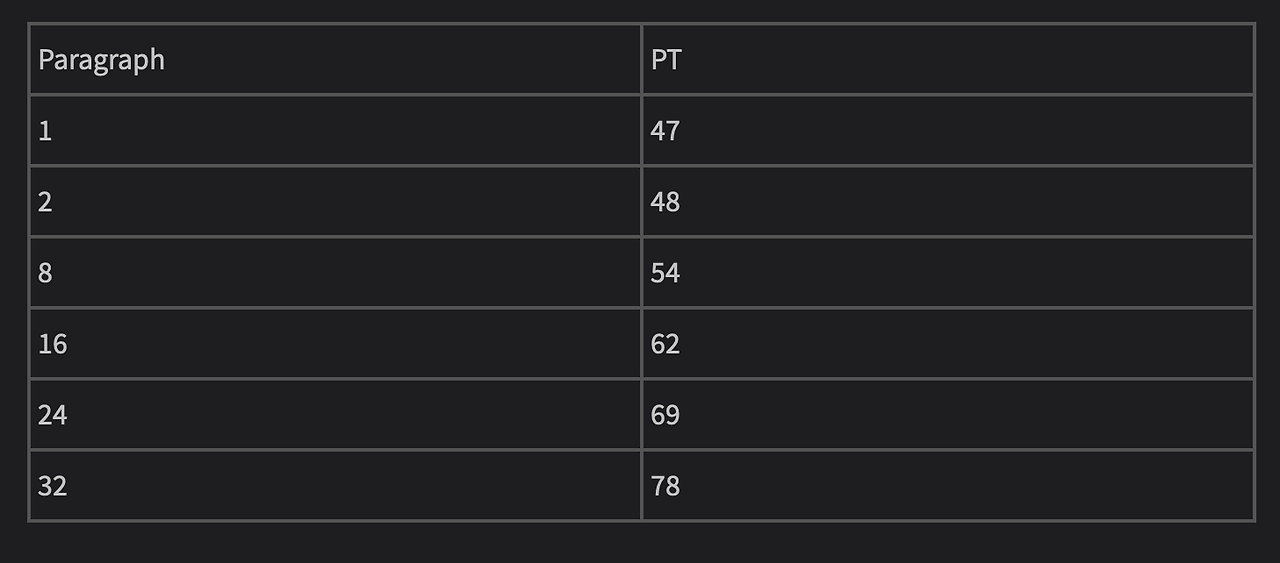The height and width of the screenshot is (563, 1280).
Task: Click the line separating rows 24 and 32
Action: tap(641, 449)
